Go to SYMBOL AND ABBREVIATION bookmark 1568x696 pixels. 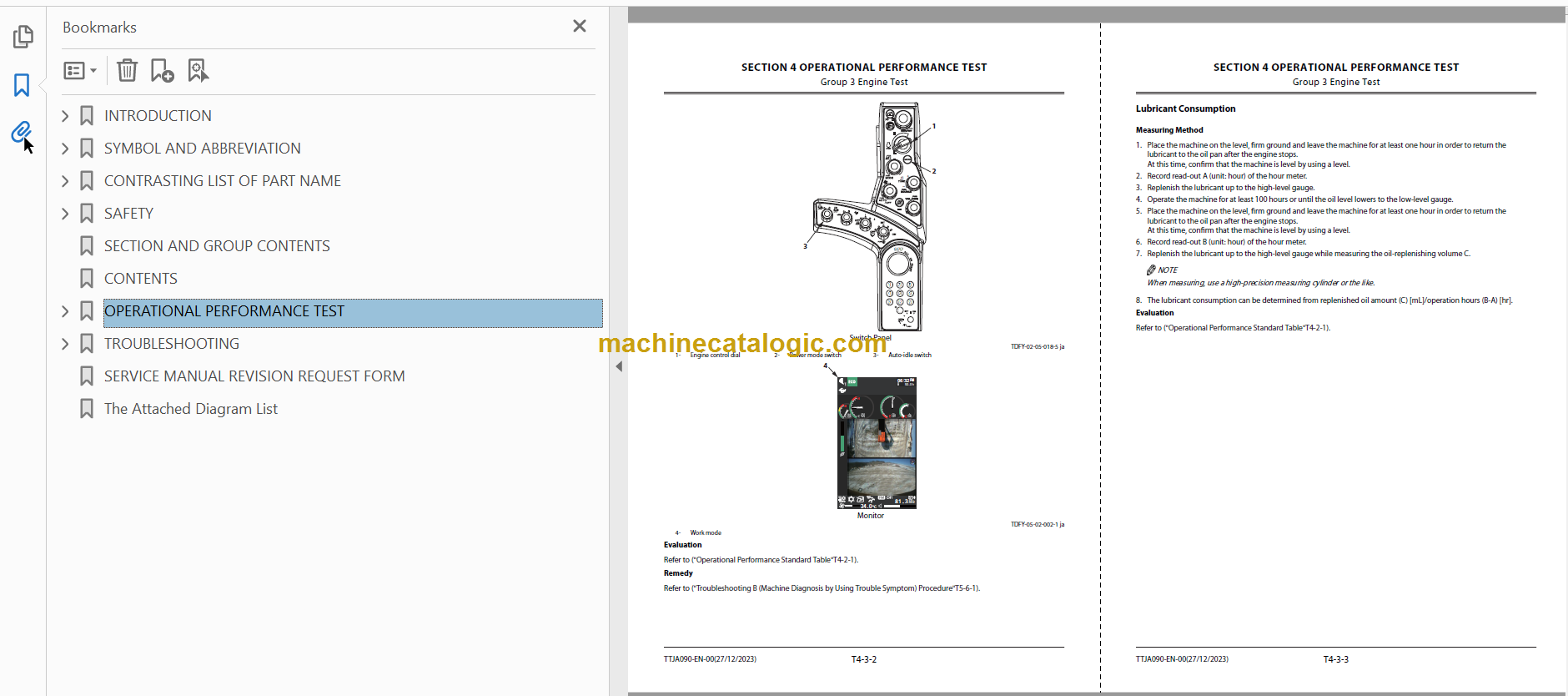pyautogui.click(x=203, y=149)
